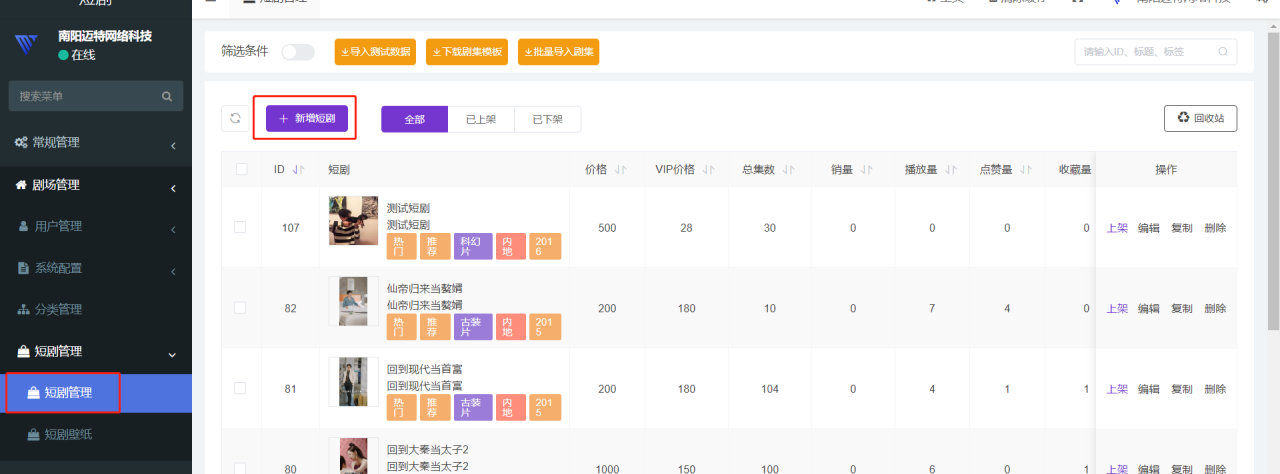Collapse the 短剧管理 parent menu
Image resolution: width=1280 pixels, height=474 pixels.
tap(96, 351)
